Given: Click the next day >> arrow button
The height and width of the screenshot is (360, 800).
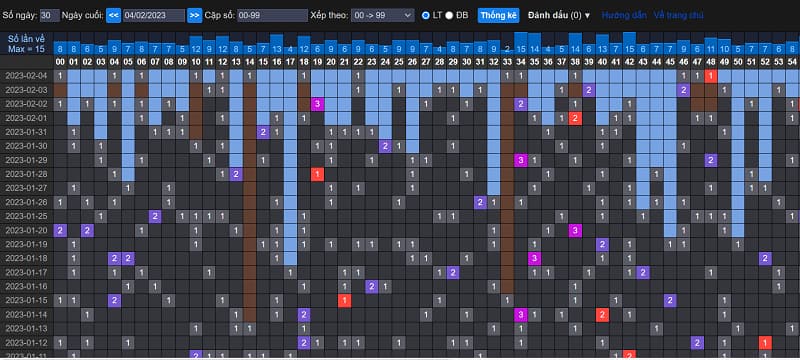Looking at the screenshot, I should (x=194, y=15).
